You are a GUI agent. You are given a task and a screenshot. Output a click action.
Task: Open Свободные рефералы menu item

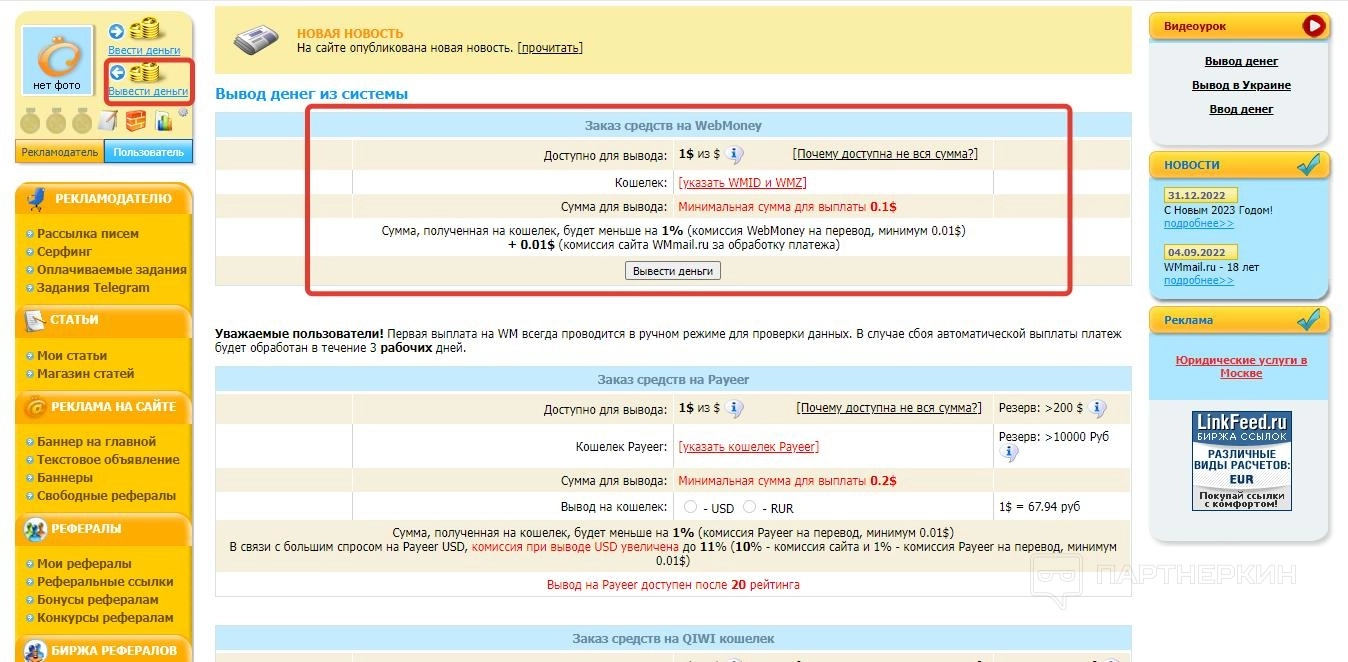coord(106,496)
